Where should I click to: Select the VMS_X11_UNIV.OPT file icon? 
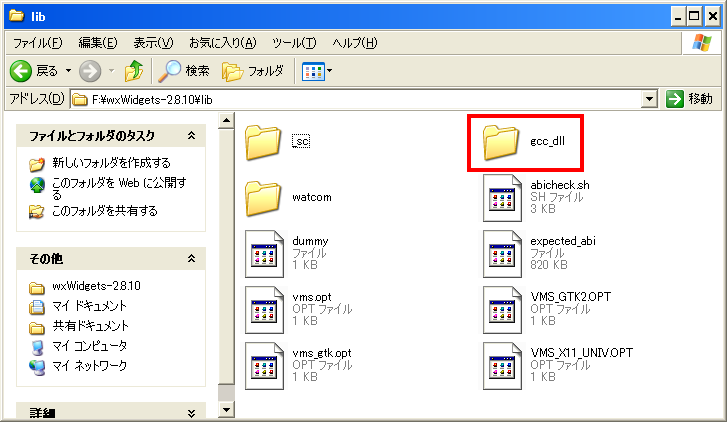pos(502,366)
